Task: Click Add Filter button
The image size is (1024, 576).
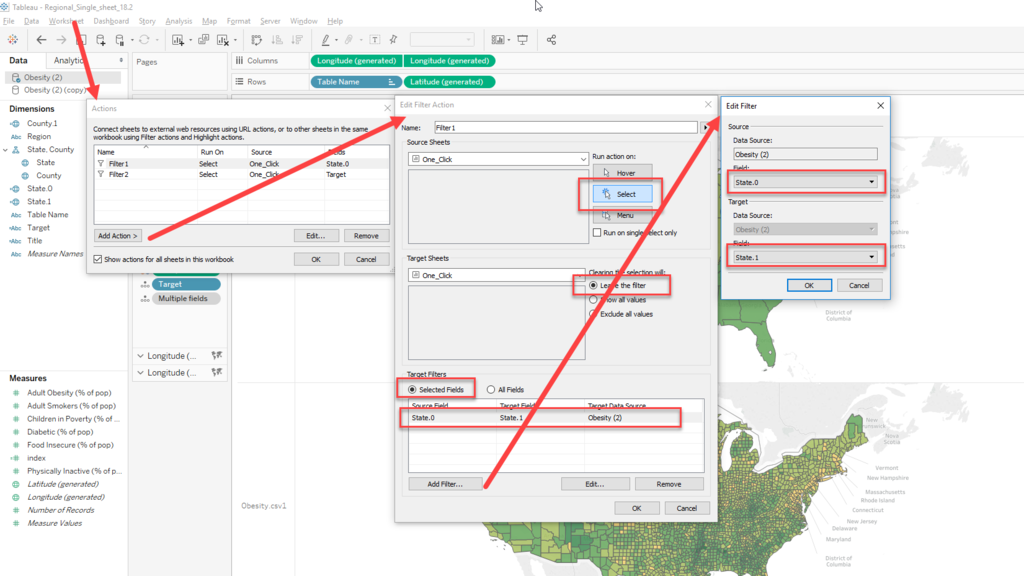Action: click(445, 484)
